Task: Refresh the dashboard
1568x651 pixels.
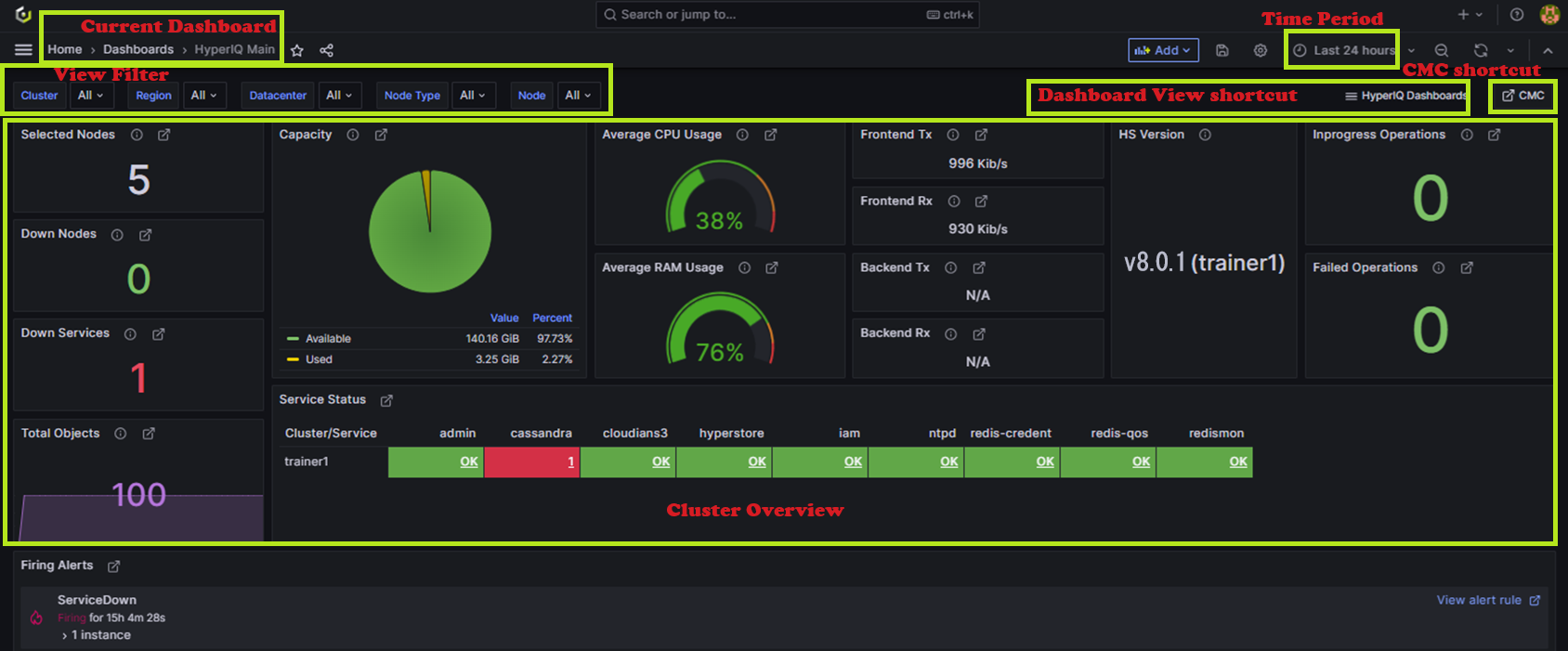Action: pos(1481,50)
